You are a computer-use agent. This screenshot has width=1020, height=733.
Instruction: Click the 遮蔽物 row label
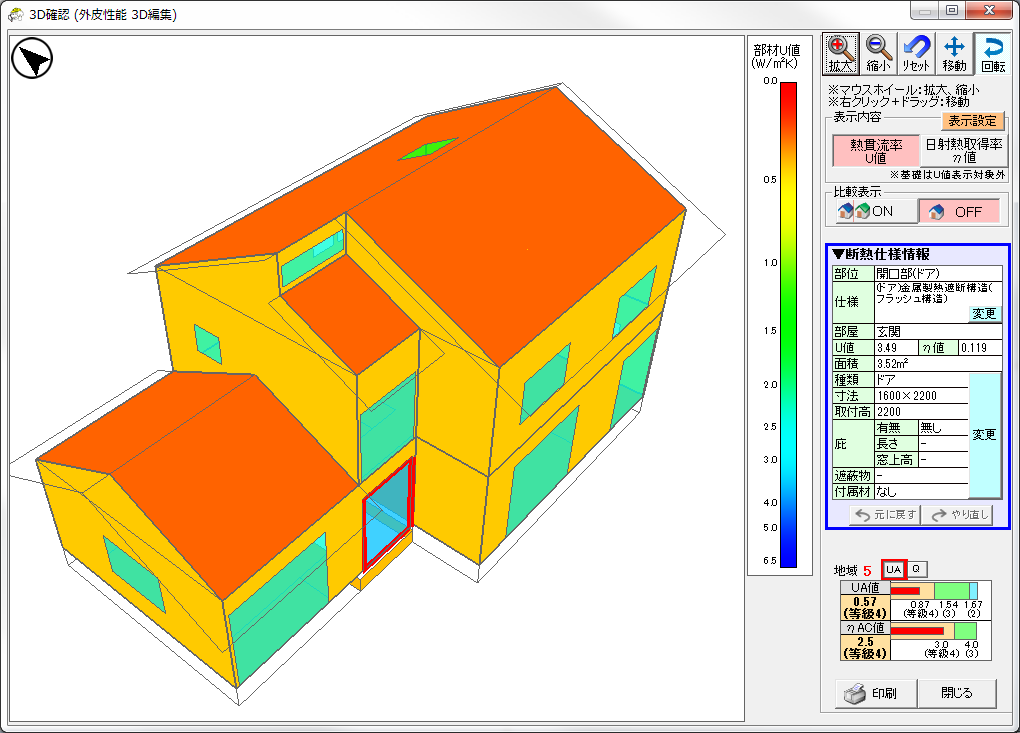click(853, 476)
